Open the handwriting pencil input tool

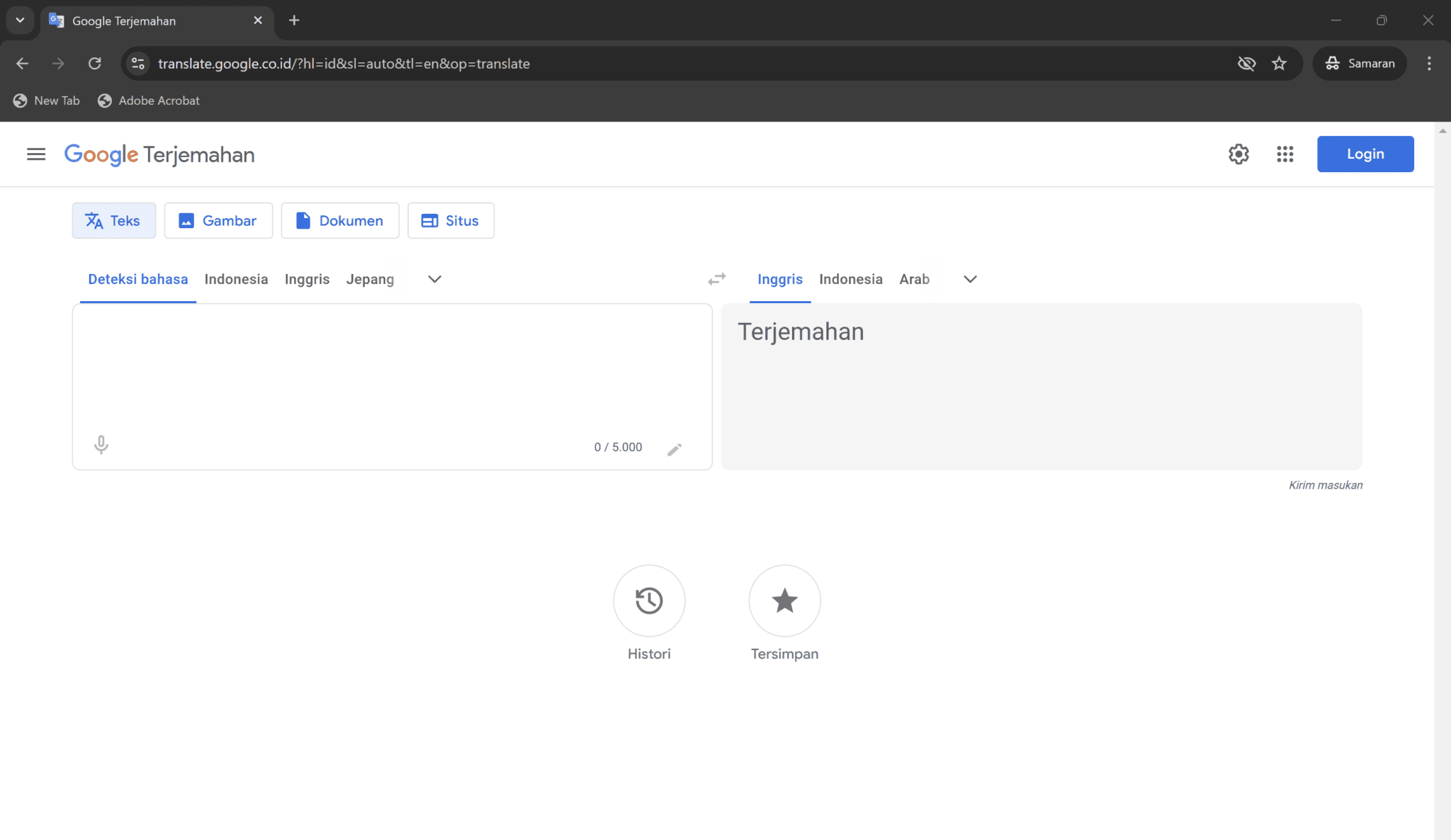tap(674, 449)
